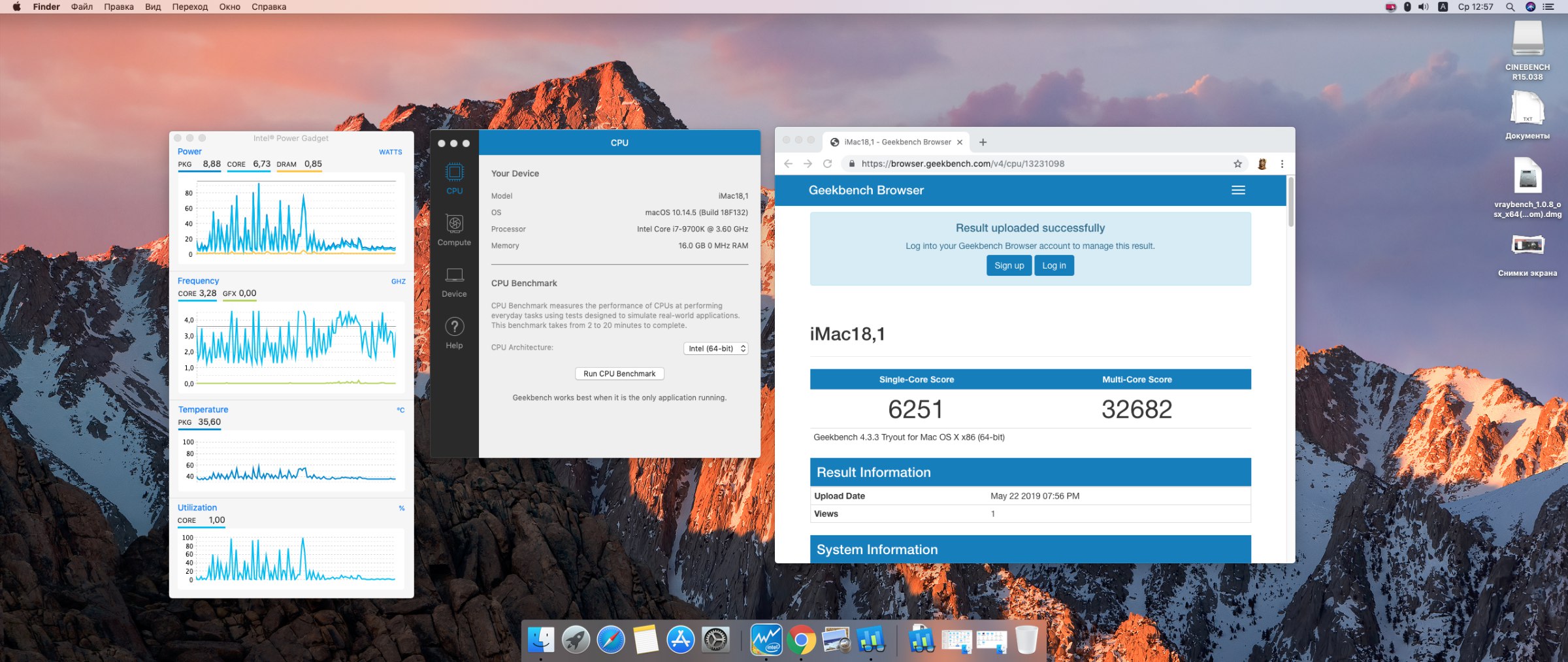The width and height of the screenshot is (1568, 662).
Task: Open Launchpad from the Dock
Action: pyautogui.click(x=576, y=640)
